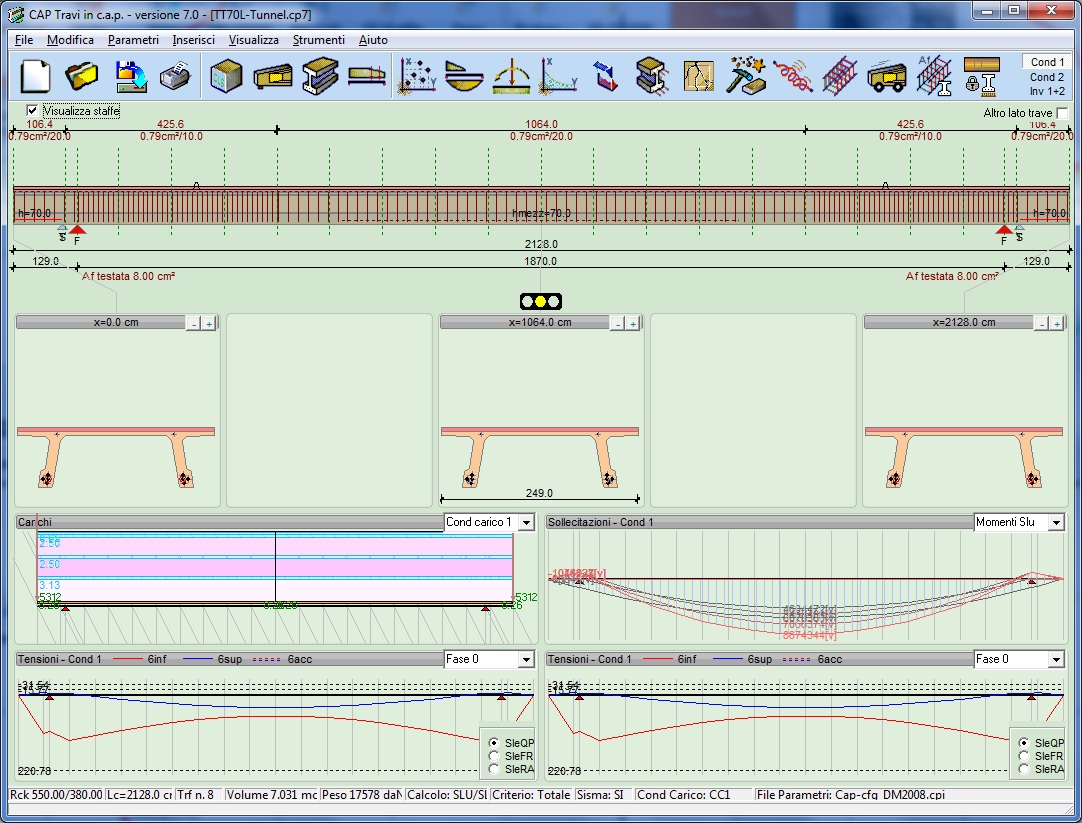Select the cross-section drawing at x=0.0 cm
1082x823 pixels.
click(x=116, y=457)
